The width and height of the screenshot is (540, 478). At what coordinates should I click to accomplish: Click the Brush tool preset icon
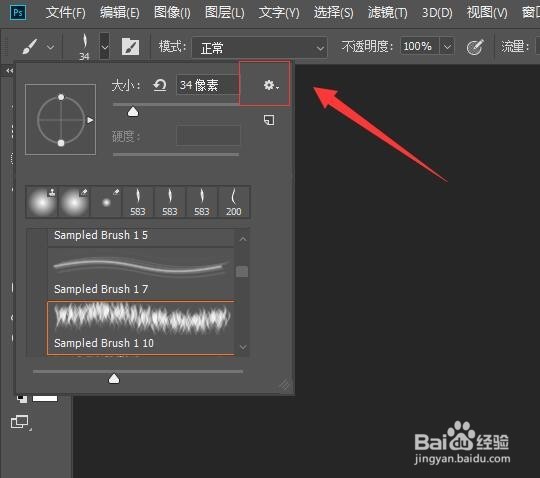30,46
